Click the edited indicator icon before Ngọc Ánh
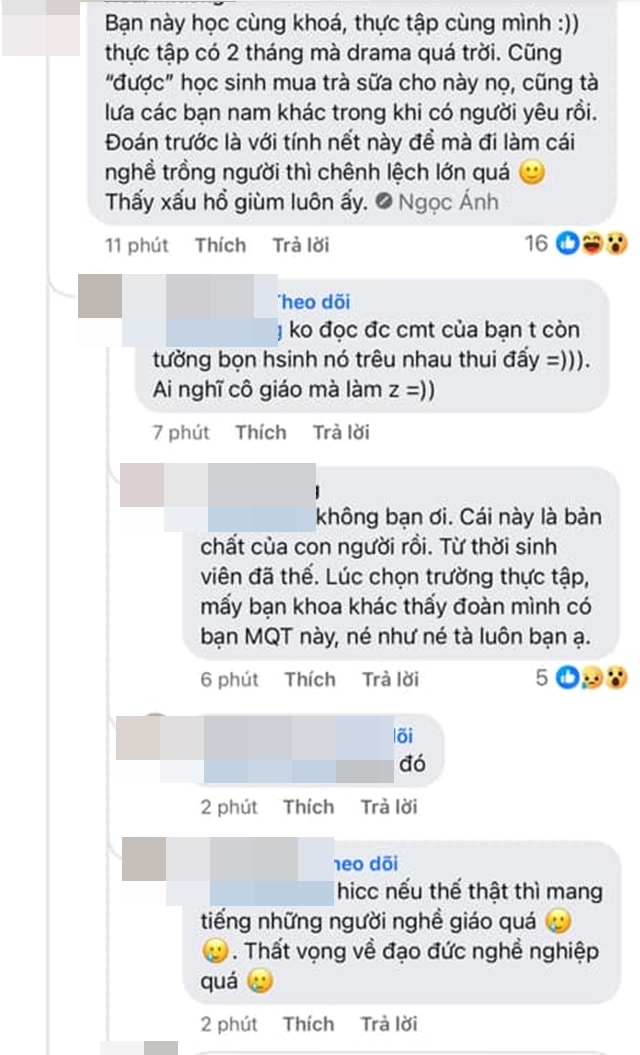The height and width of the screenshot is (1055, 640). (384, 201)
